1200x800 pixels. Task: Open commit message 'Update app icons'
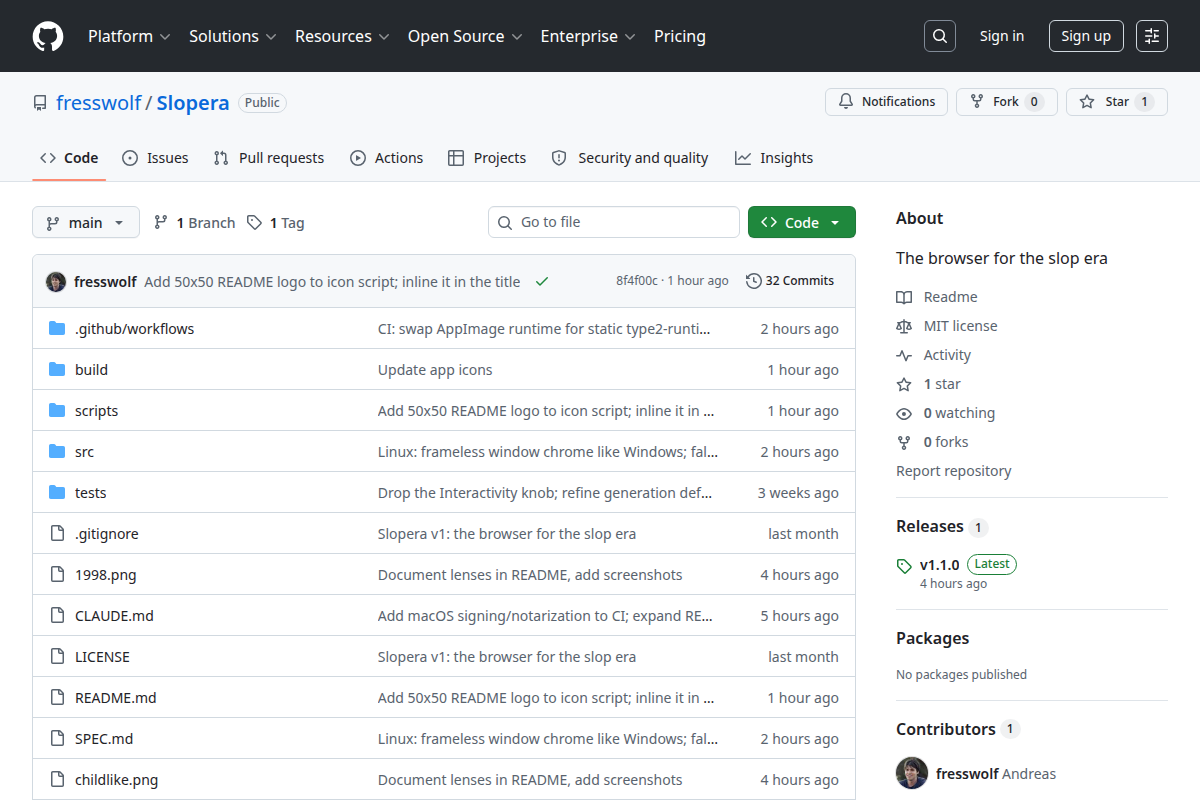coord(435,369)
